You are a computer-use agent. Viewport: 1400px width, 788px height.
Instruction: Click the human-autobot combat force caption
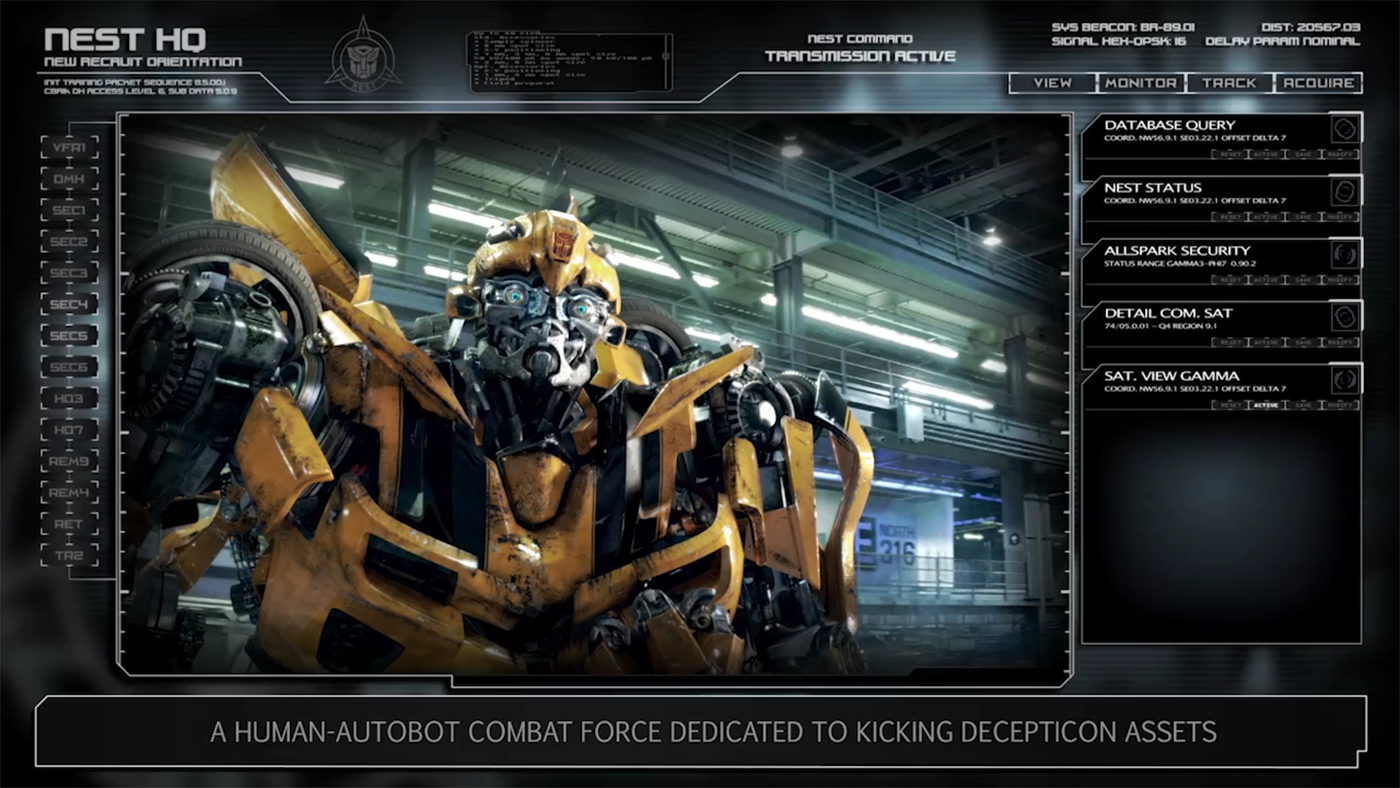[x=713, y=731]
